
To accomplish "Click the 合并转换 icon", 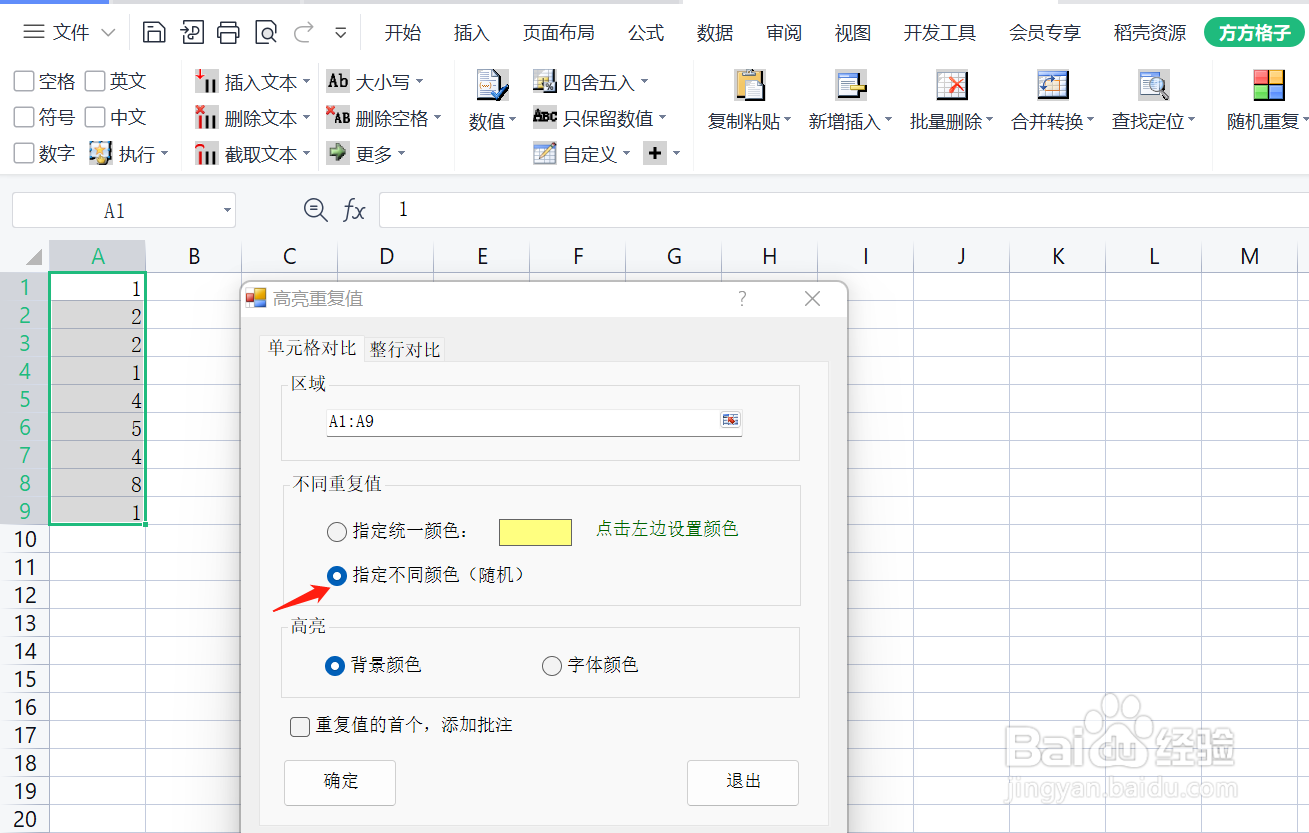I will tap(1052, 85).
